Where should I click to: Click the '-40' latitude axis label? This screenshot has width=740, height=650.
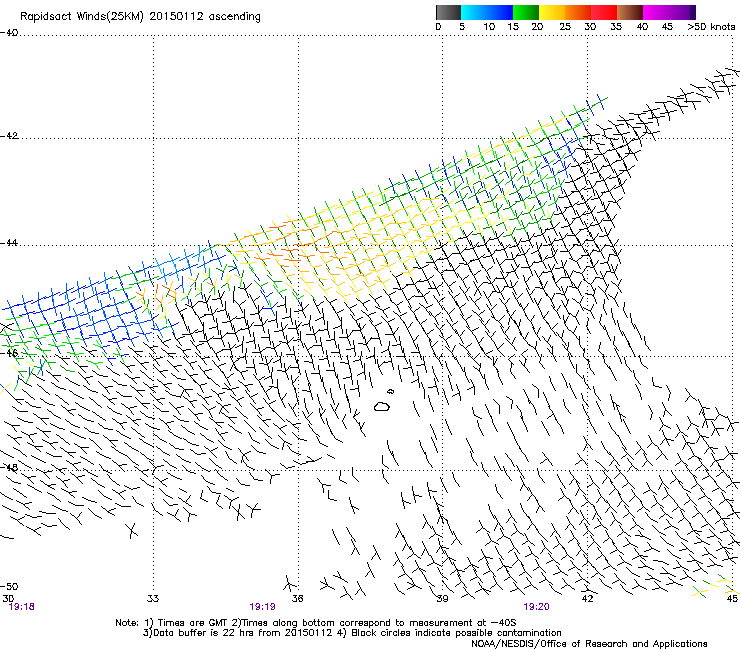point(9,32)
